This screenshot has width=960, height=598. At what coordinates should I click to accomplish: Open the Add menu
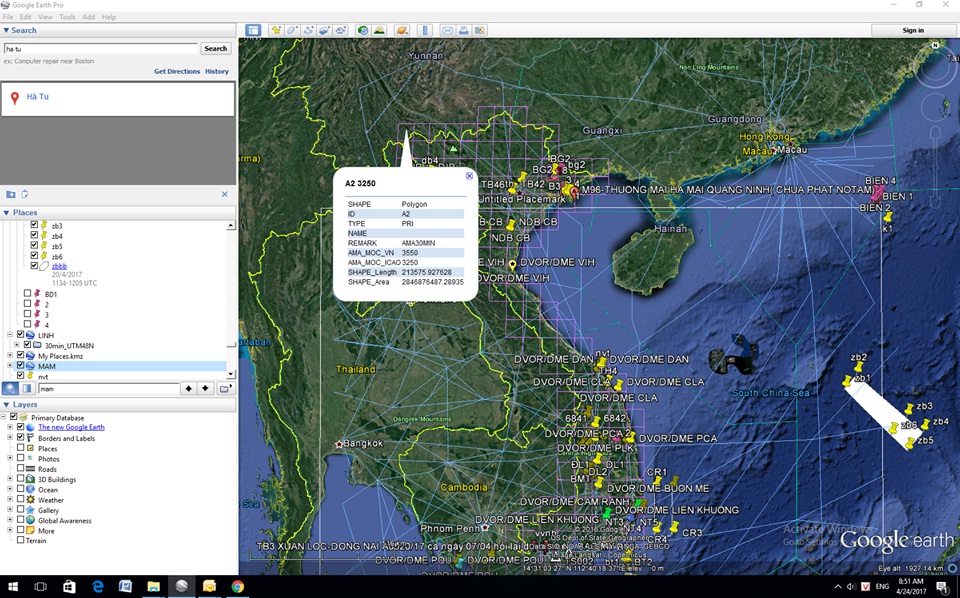point(88,17)
